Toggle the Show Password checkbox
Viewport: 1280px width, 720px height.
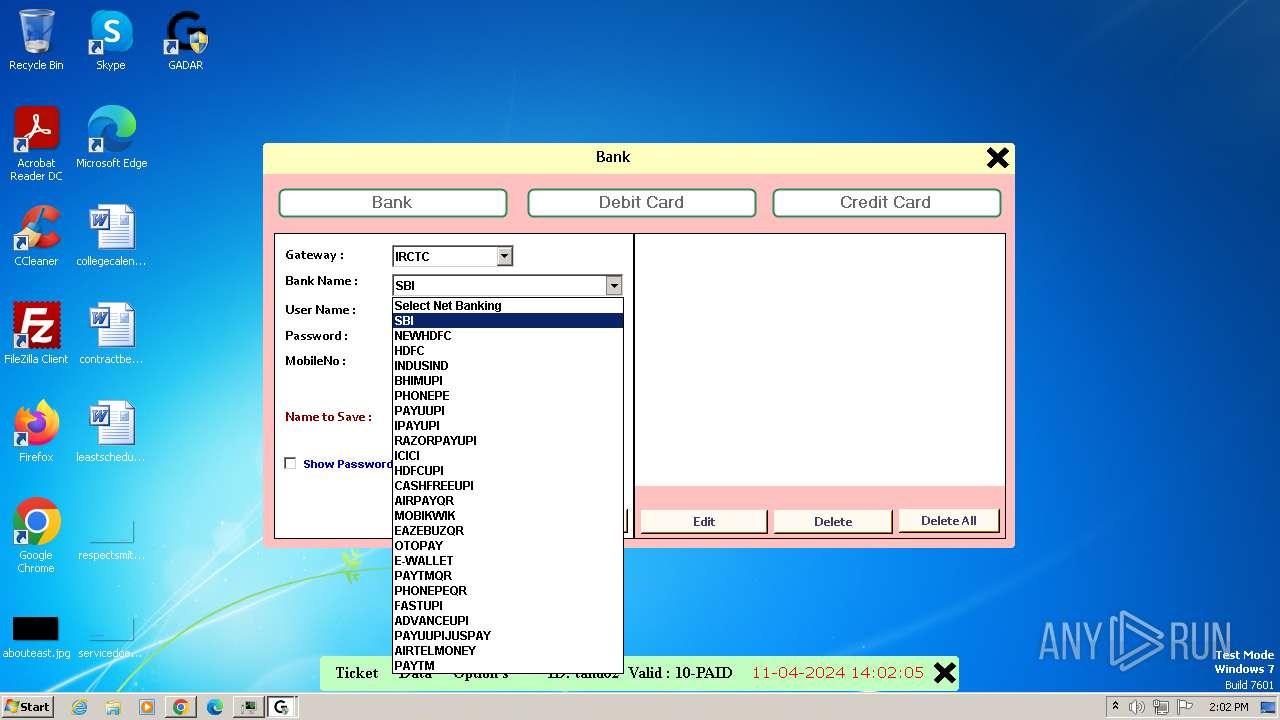[x=290, y=463]
